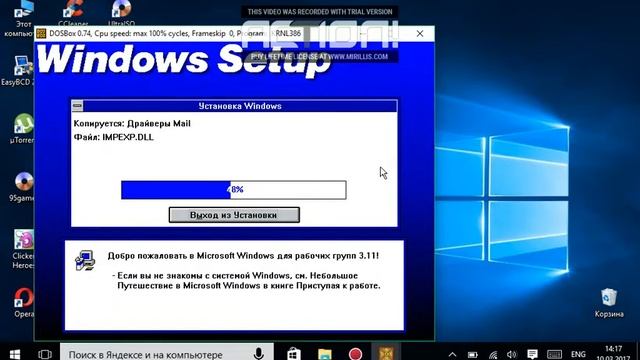Image resolution: width=640 pixels, height=360 pixels.
Task: Expand the hidden tray icons chevron
Action: pos(452,354)
